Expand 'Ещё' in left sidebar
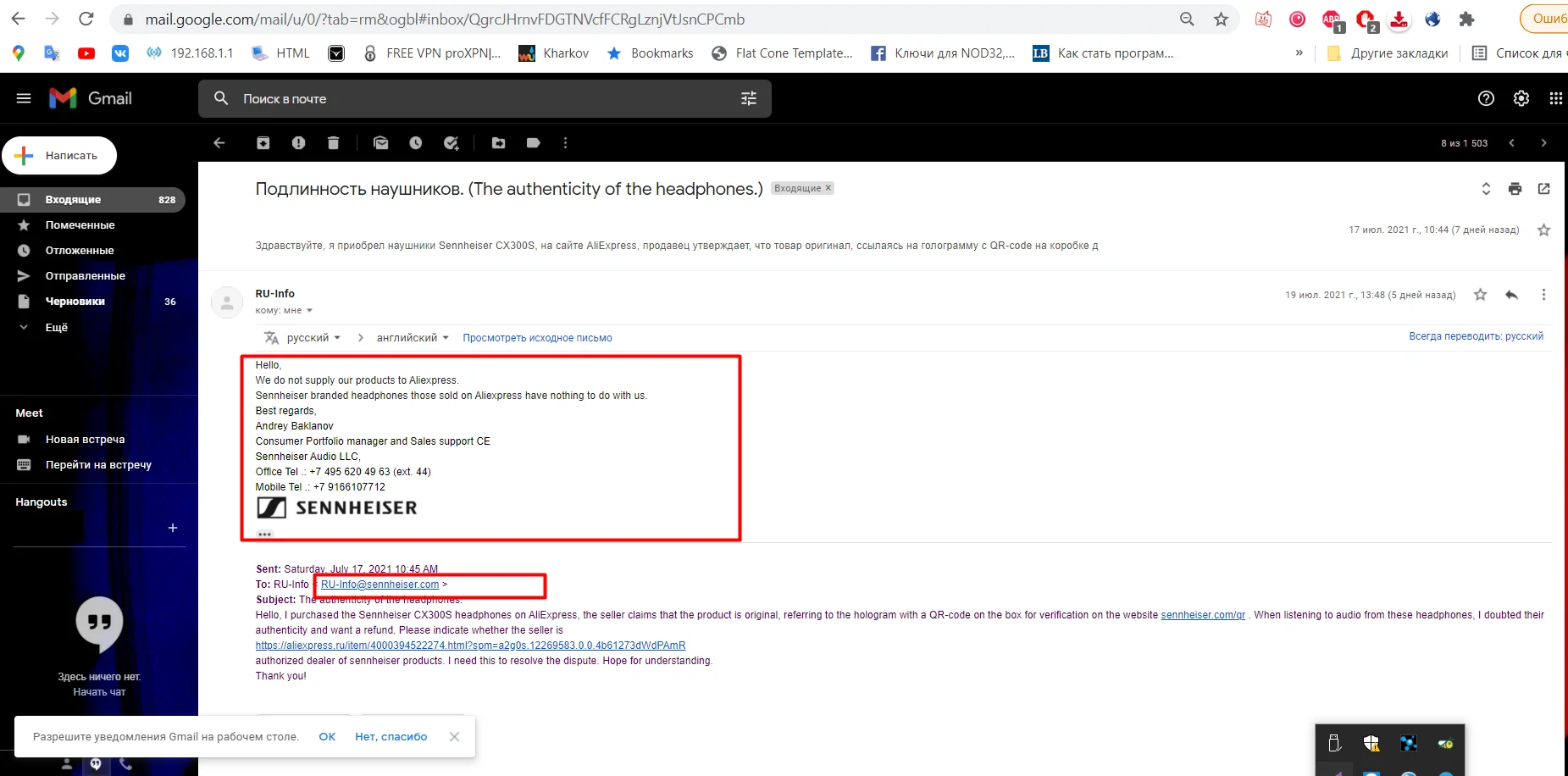1568x776 pixels. pos(56,327)
